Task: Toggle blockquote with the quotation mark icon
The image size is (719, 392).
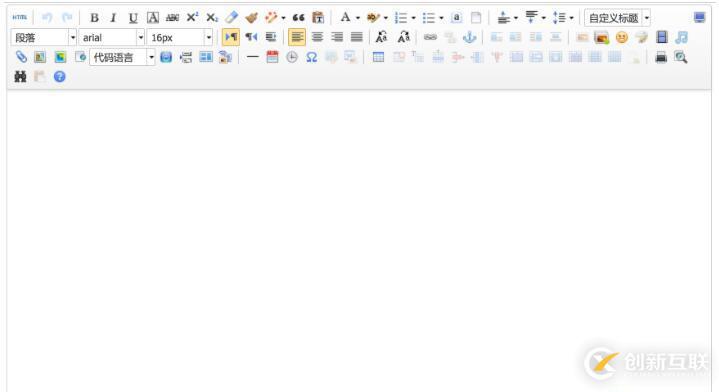Action: point(299,17)
